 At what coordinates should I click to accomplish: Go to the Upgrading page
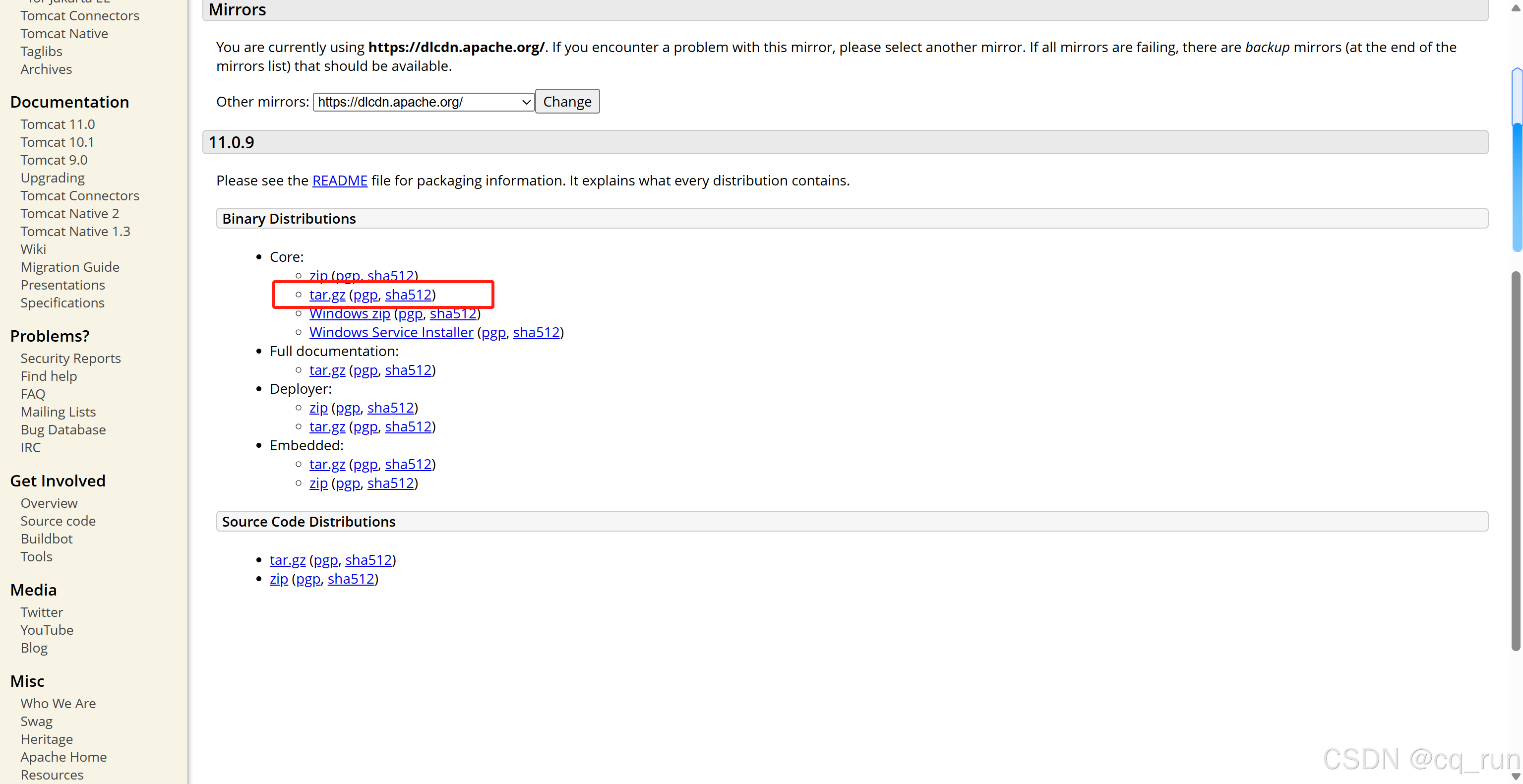[52, 178]
